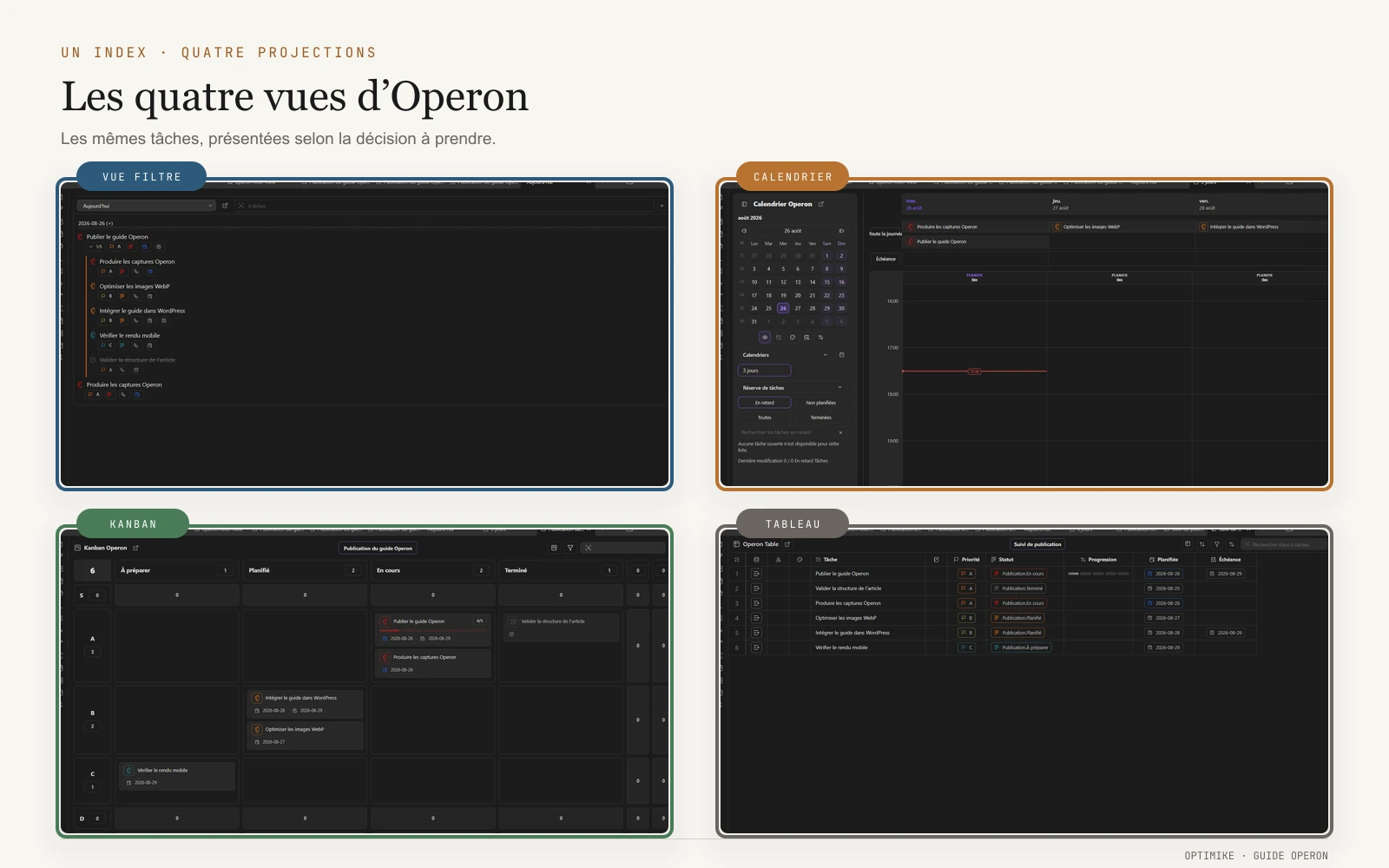Toggle done icon on Valider la structure card

(x=513, y=621)
